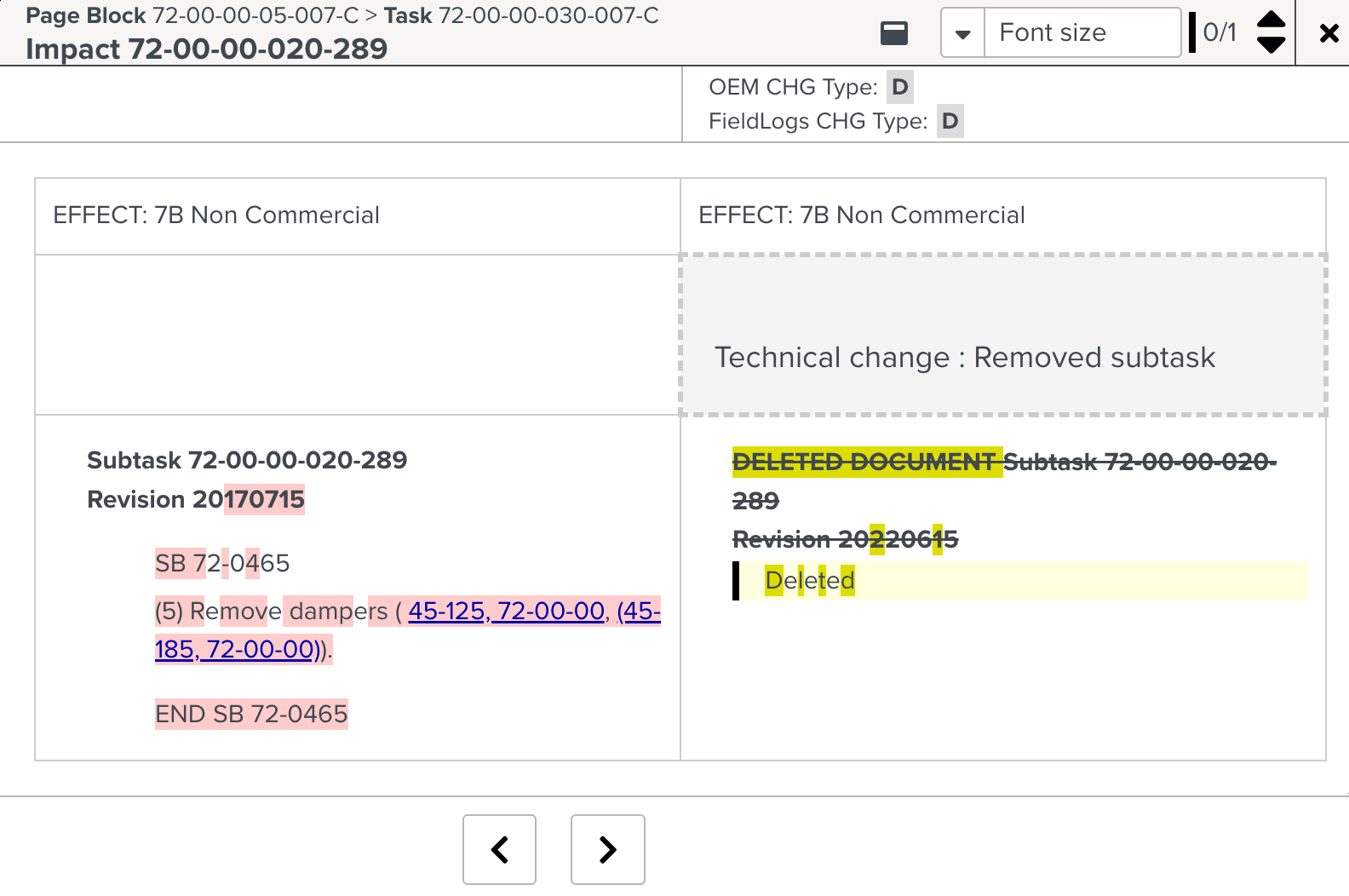
Task: Click the FieldLogs CHG Type D badge
Action: pos(950,121)
